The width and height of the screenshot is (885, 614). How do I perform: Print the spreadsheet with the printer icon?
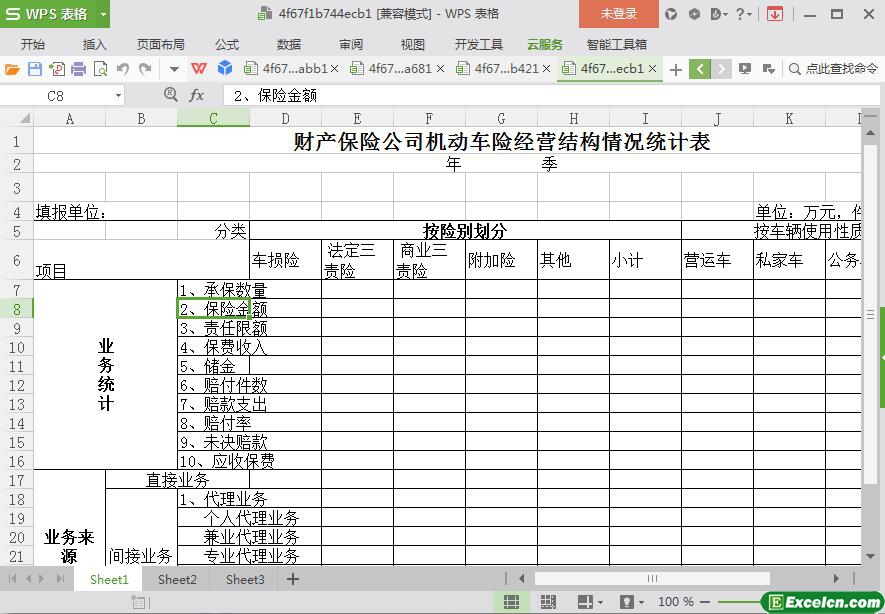coord(78,69)
